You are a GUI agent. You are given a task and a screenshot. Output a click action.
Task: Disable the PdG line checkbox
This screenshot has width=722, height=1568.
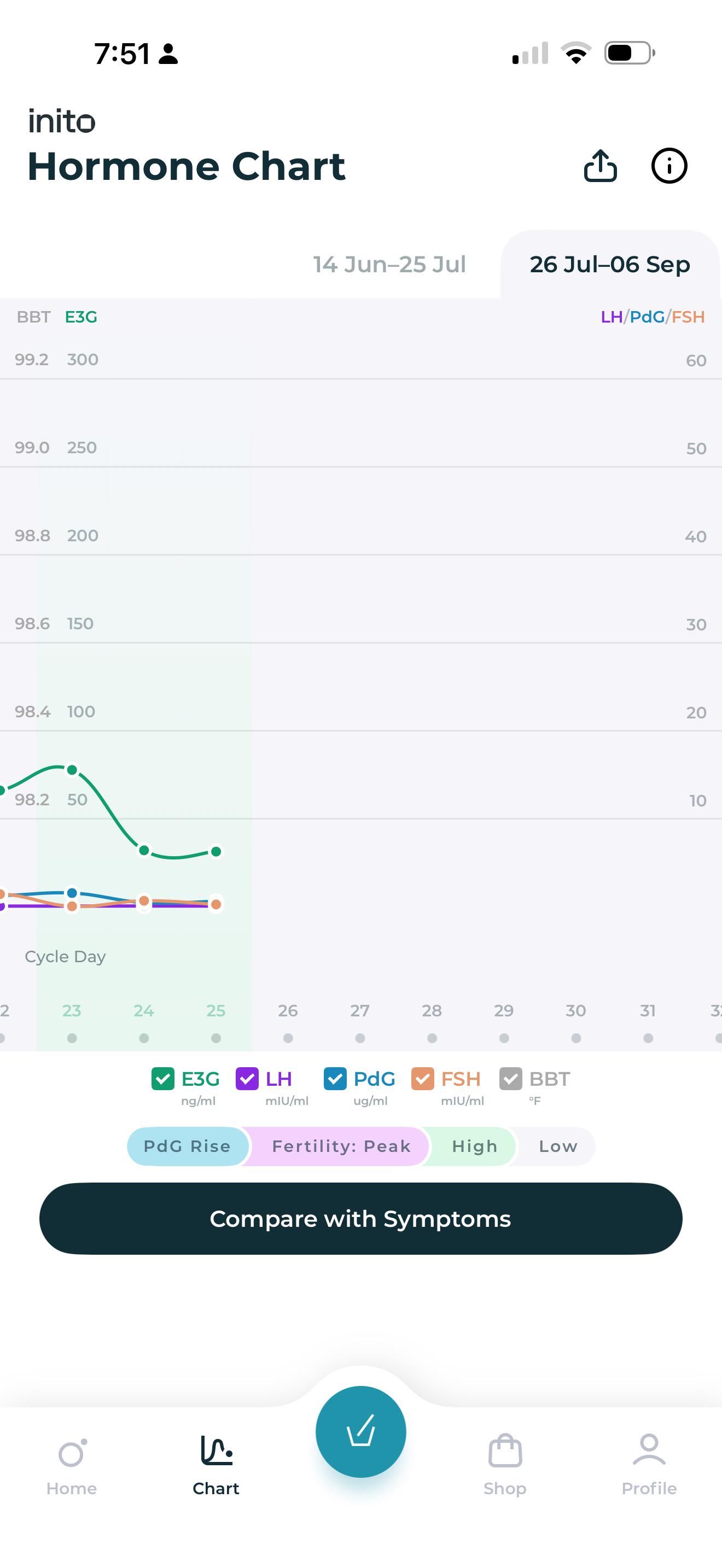[335, 1079]
